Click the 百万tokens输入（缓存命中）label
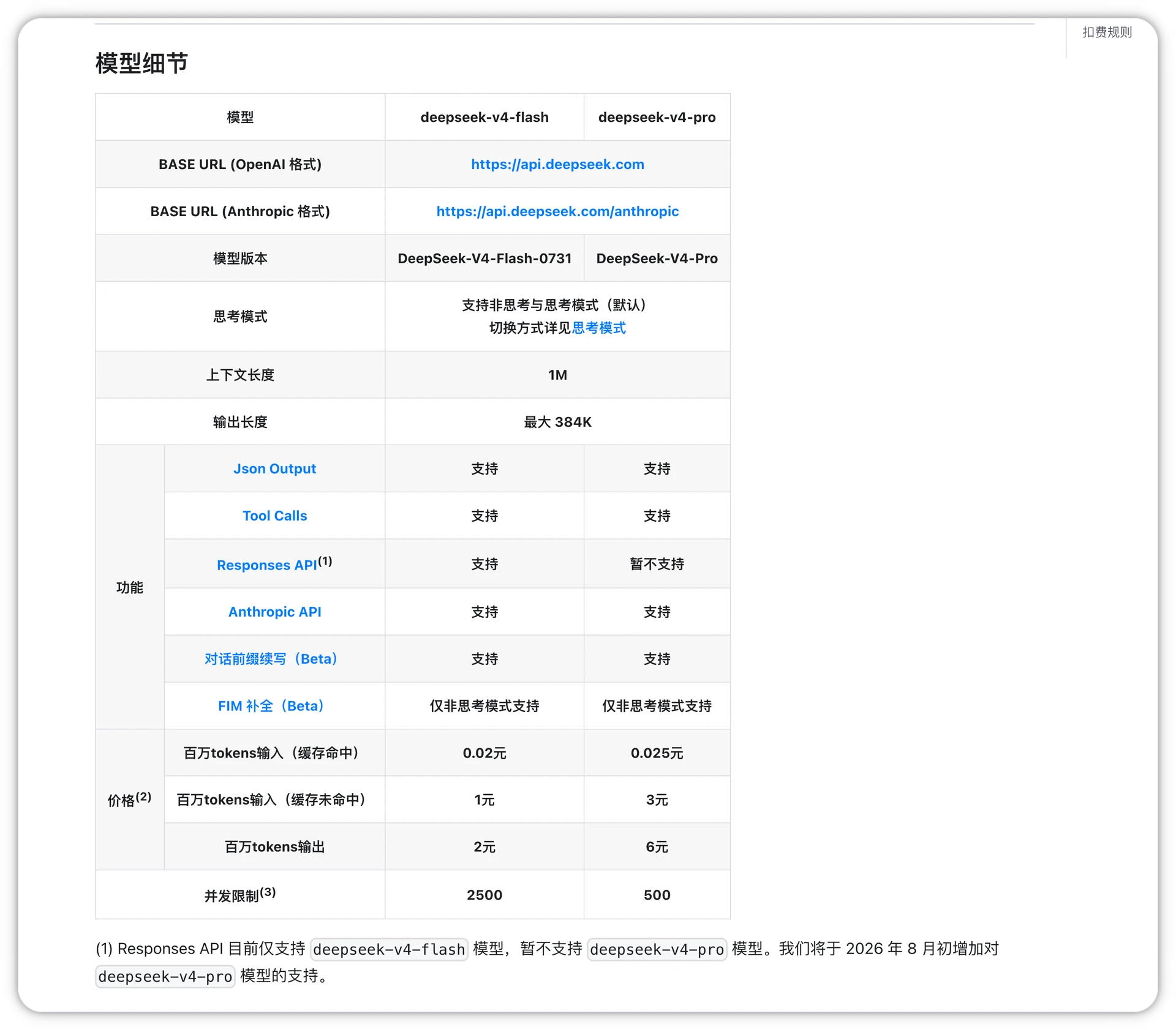Image resolution: width=1176 pixels, height=1030 pixels. tap(274, 753)
